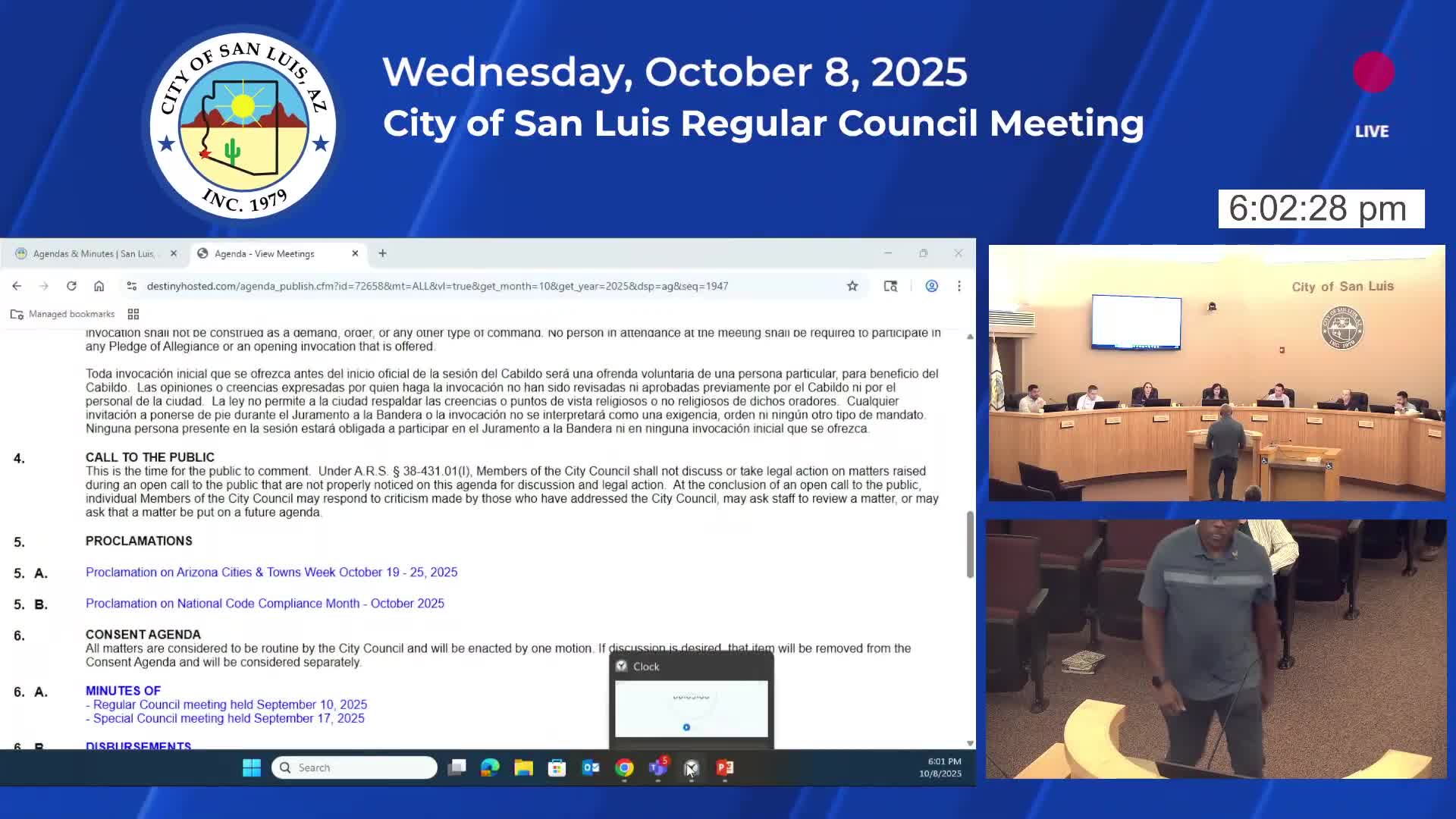Open the National Code Compliance Month proclamation link
Viewport: 1456px width, 819px height.
pos(265,603)
